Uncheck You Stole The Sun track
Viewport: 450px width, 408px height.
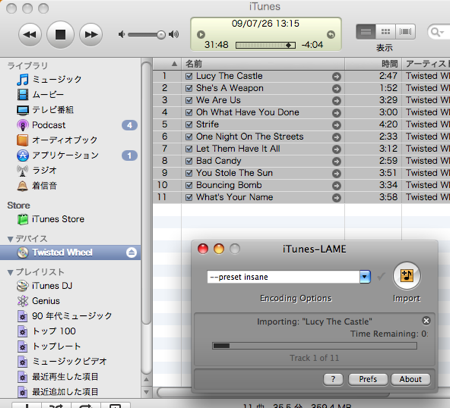pyautogui.click(x=189, y=173)
